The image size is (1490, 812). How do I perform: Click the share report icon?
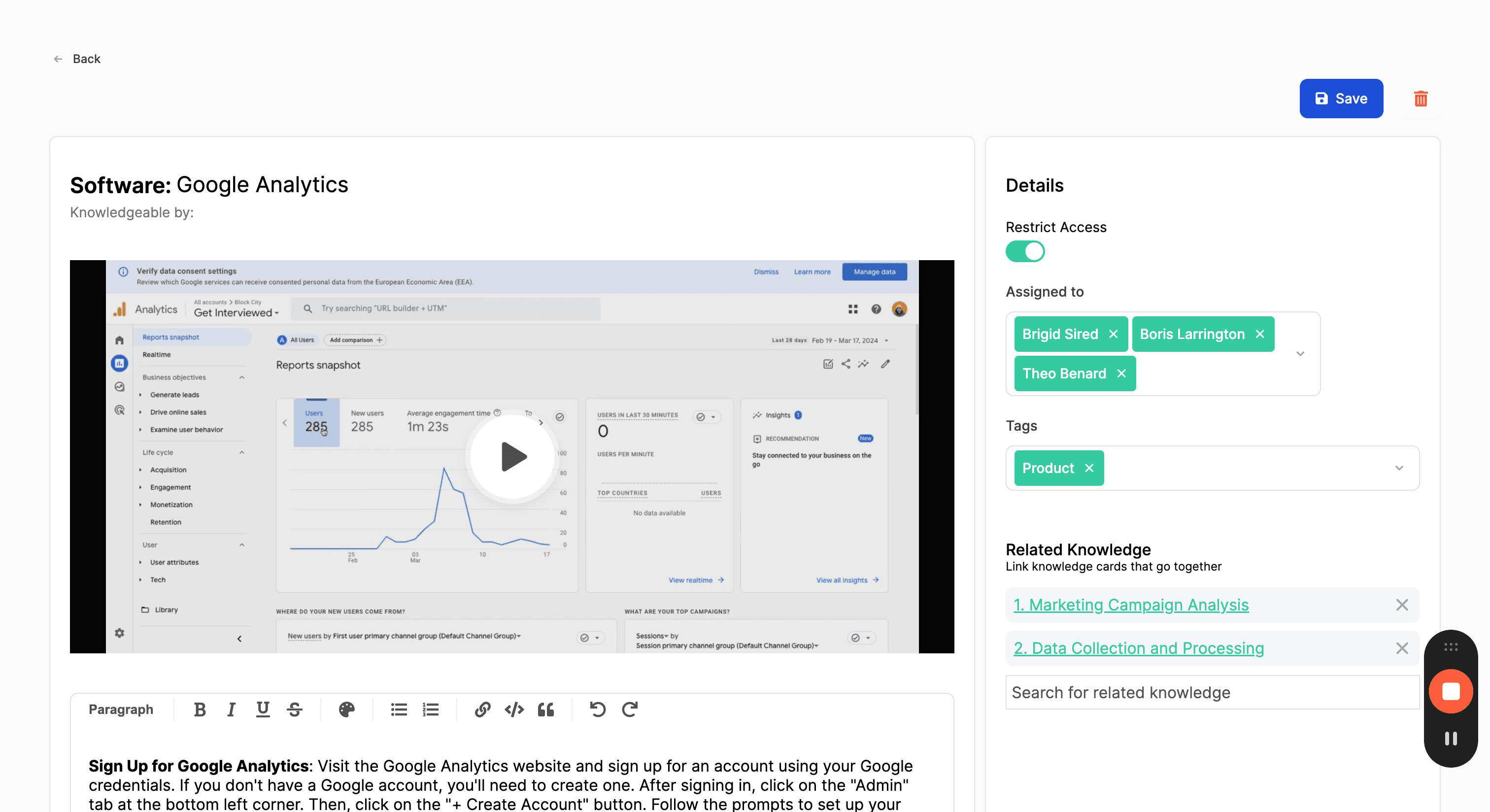pos(846,364)
